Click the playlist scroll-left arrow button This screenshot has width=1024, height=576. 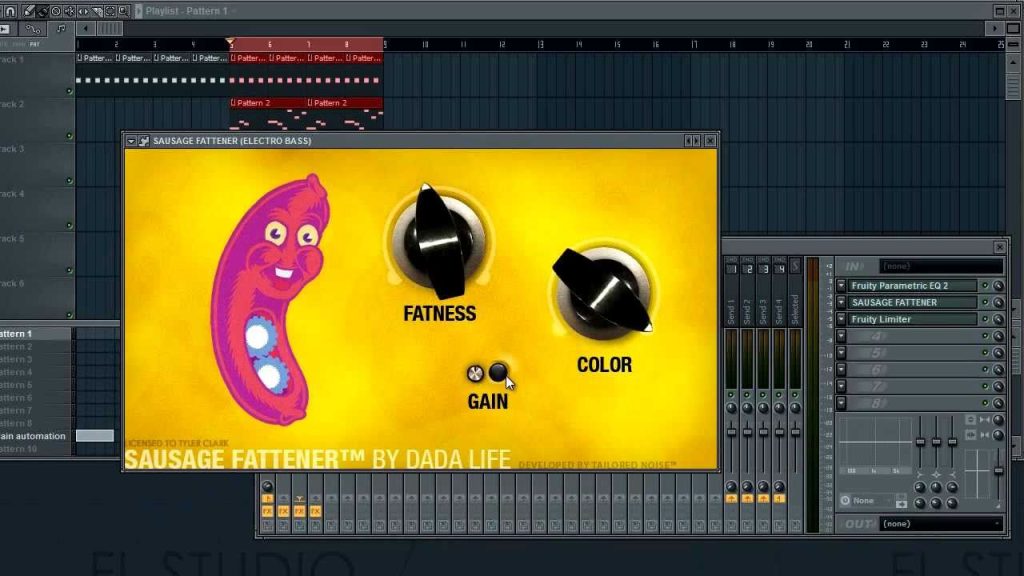pos(86,29)
